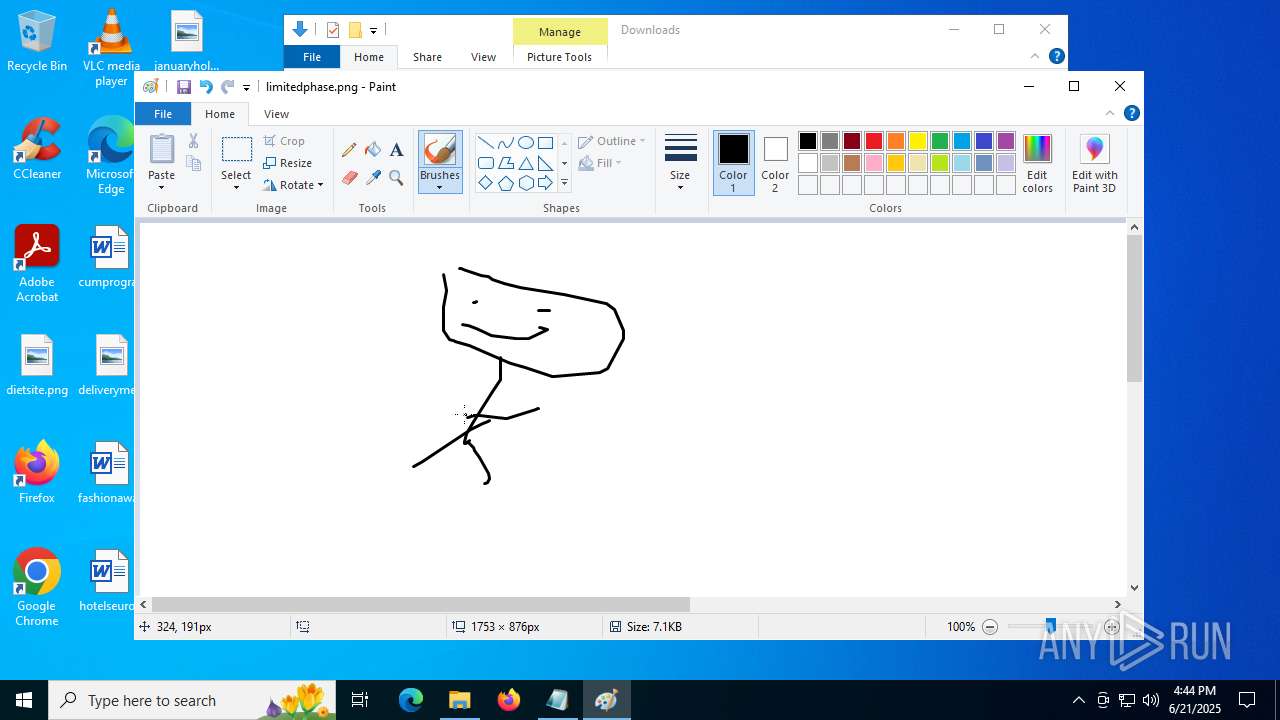The height and width of the screenshot is (720, 1280).
Task: Click the Paste clipboard icon
Action: pos(161,149)
